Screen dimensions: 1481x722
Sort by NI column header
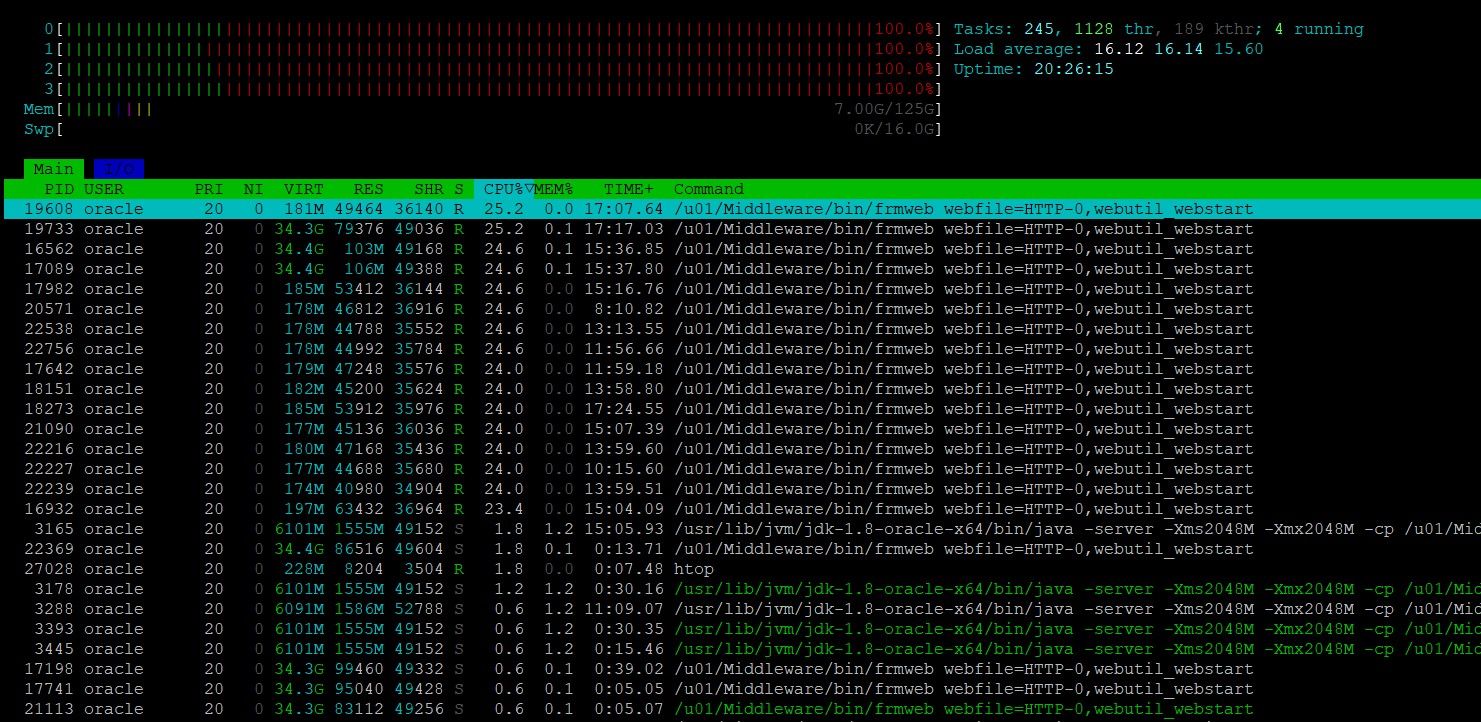254,189
